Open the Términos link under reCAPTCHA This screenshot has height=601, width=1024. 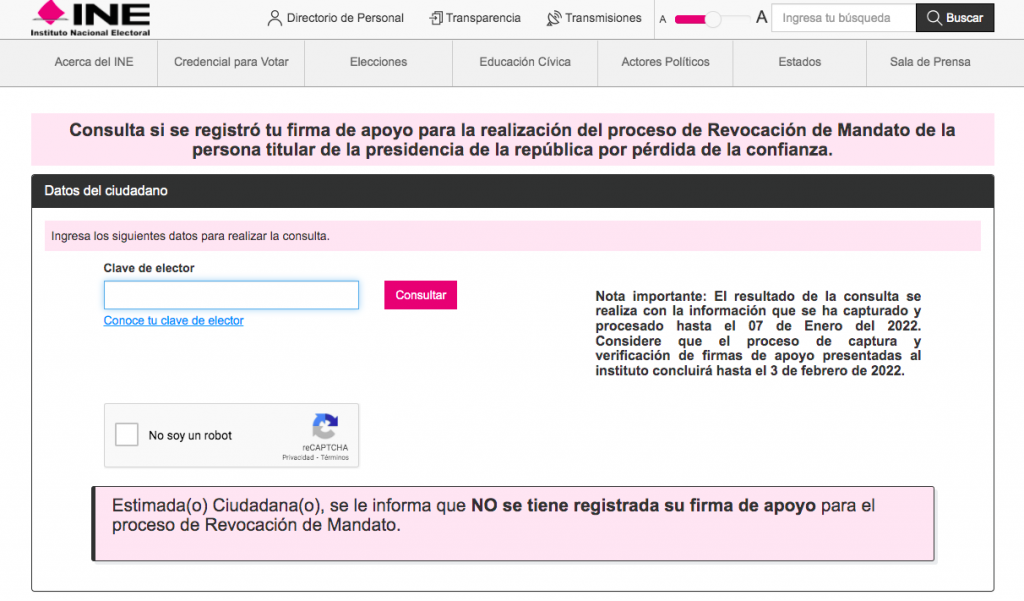[x=337, y=456]
